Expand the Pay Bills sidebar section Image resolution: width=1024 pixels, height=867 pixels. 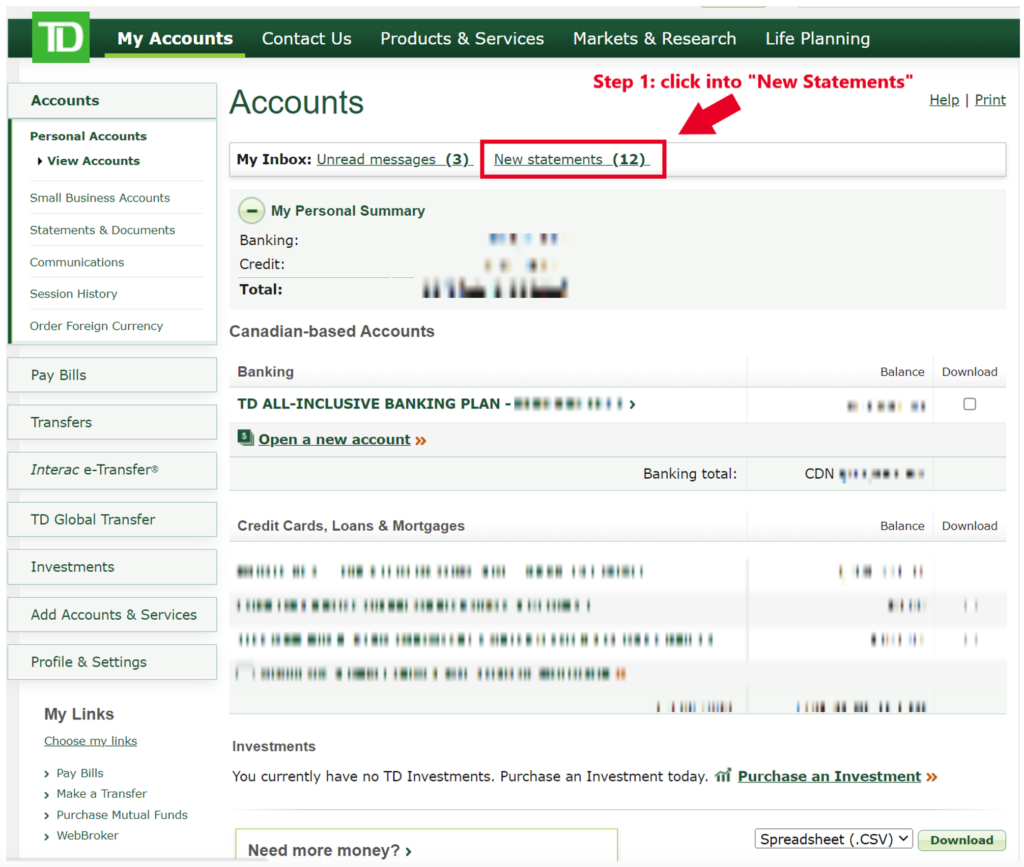pyautogui.click(x=112, y=375)
